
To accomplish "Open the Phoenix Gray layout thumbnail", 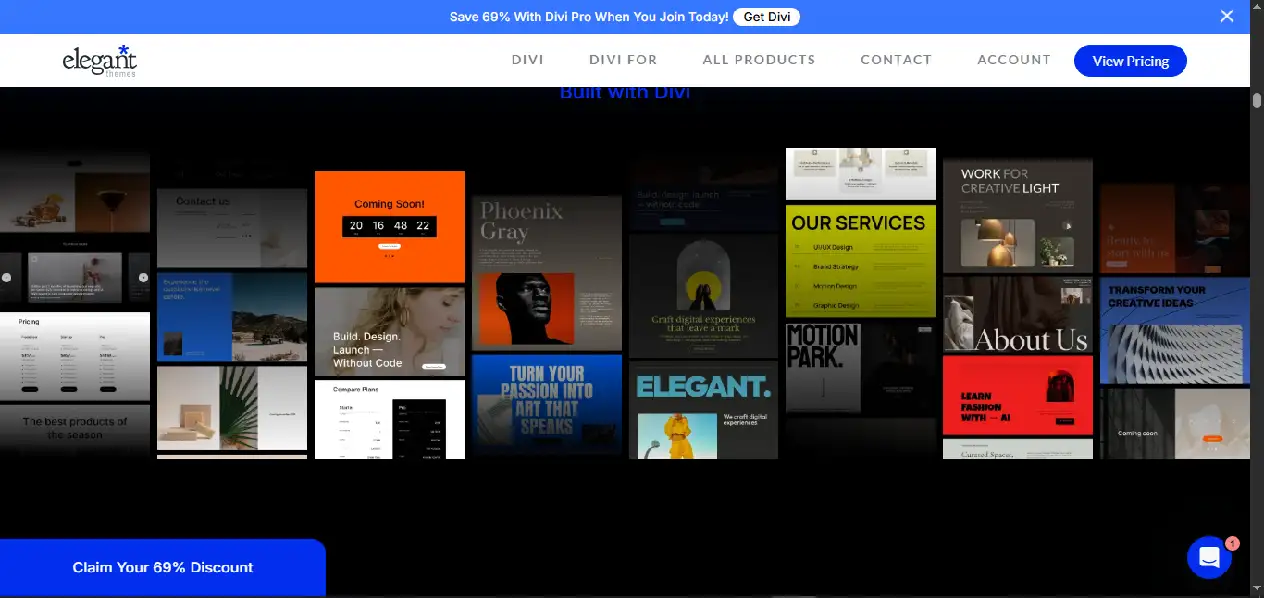I will point(547,273).
